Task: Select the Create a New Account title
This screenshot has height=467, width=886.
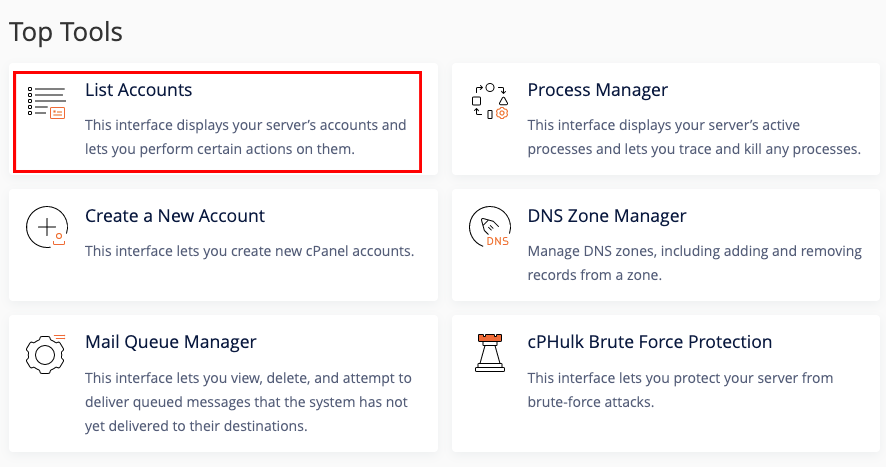Action: [175, 216]
